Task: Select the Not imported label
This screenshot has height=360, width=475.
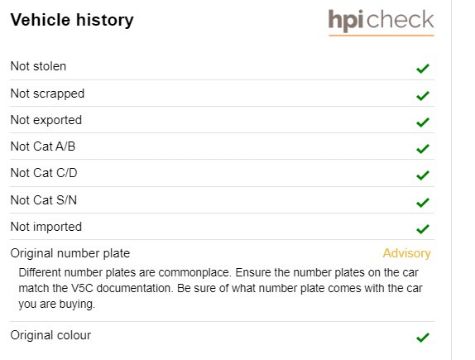Action: [x=46, y=227]
